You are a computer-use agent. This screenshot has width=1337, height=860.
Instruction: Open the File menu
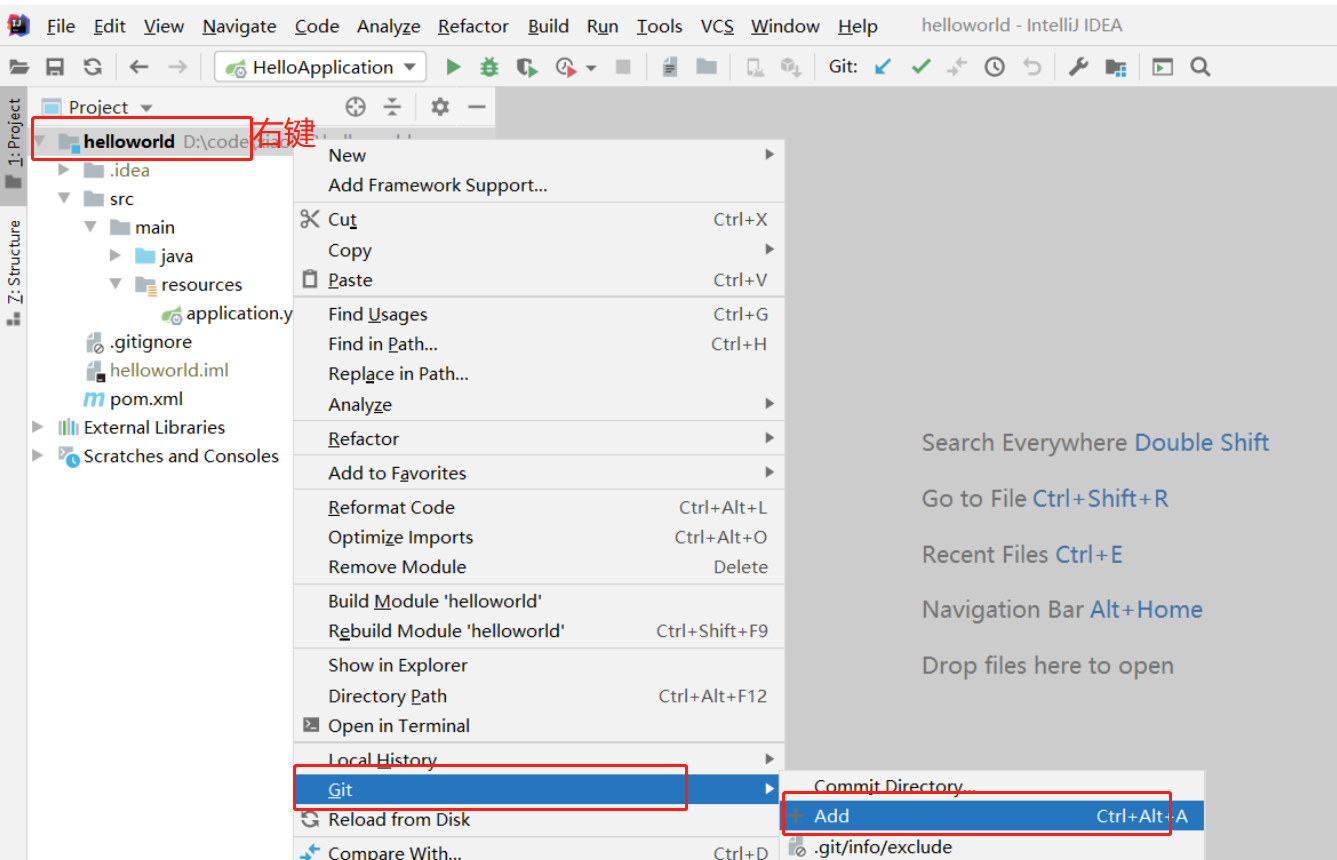tap(61, 26)
